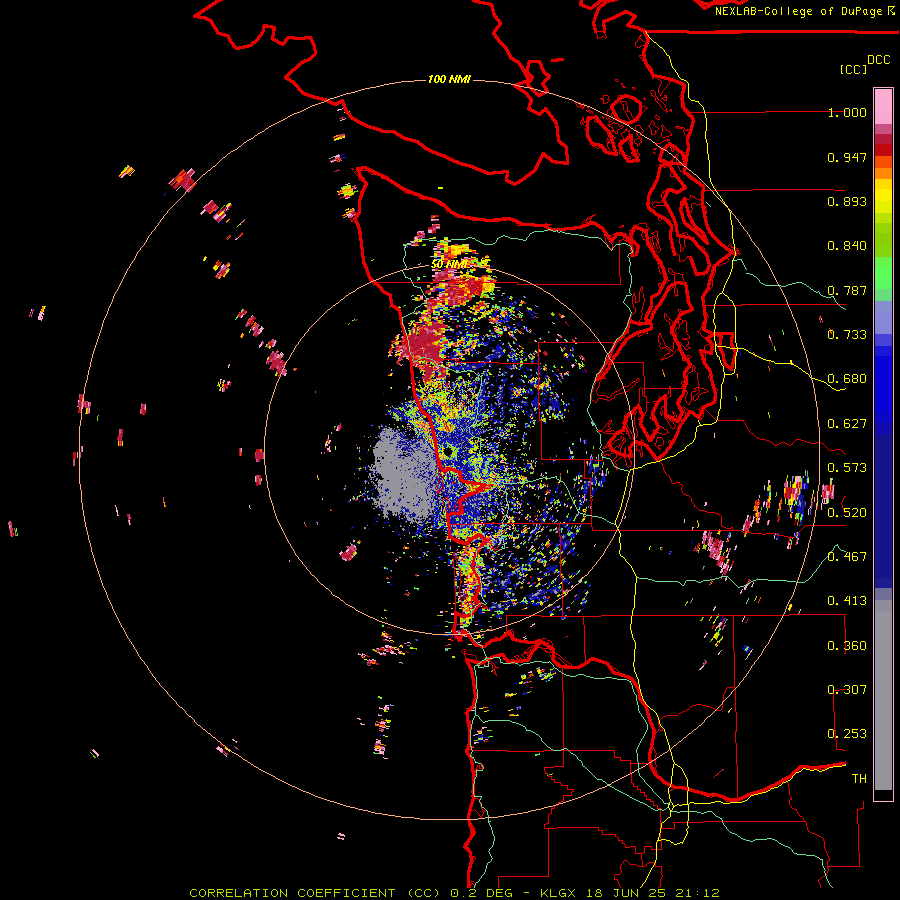Click the 0.840 scale value
Image resolution: width=900 pixels, height=900 pixels.
pos(847,246)
